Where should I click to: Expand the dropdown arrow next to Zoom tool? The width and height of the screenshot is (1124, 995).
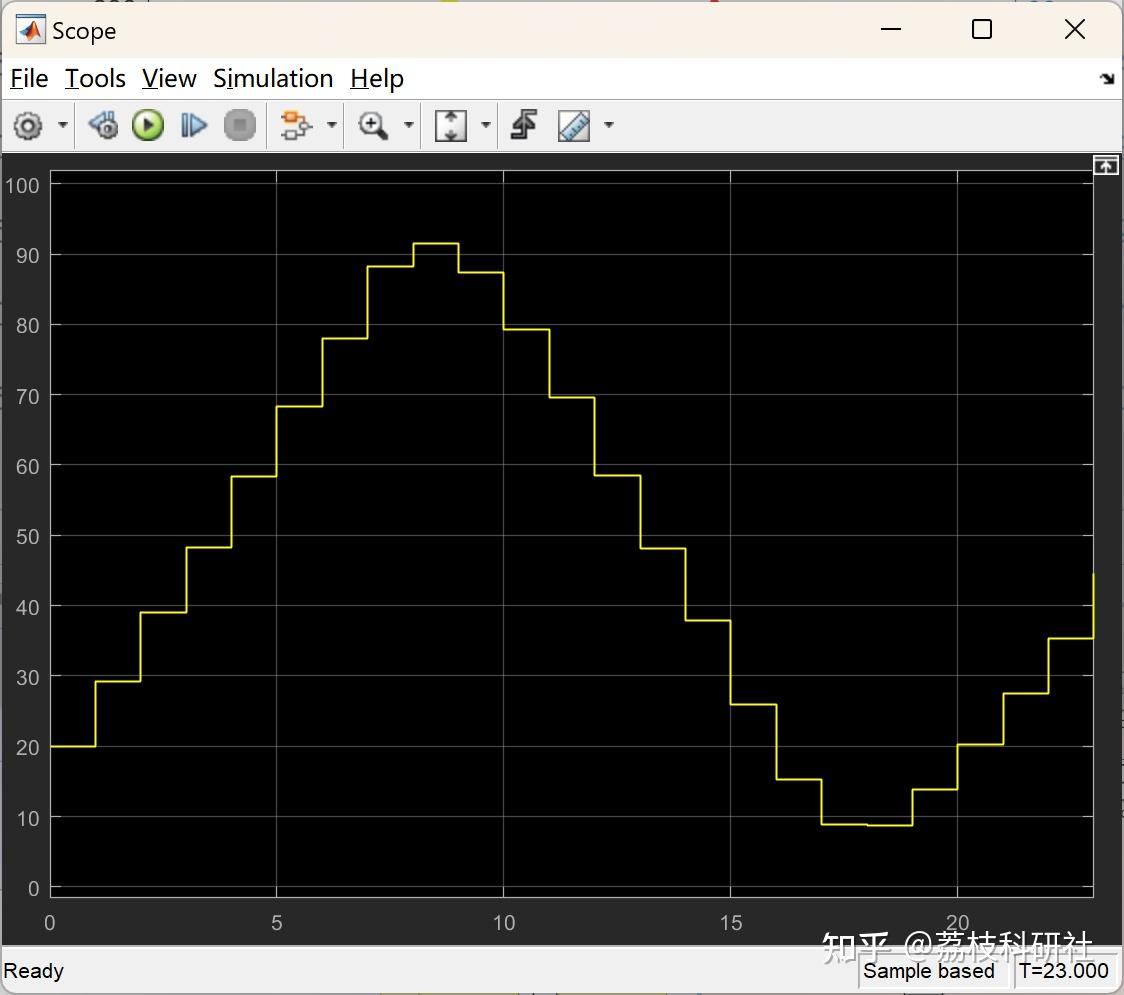click(409, 125)
